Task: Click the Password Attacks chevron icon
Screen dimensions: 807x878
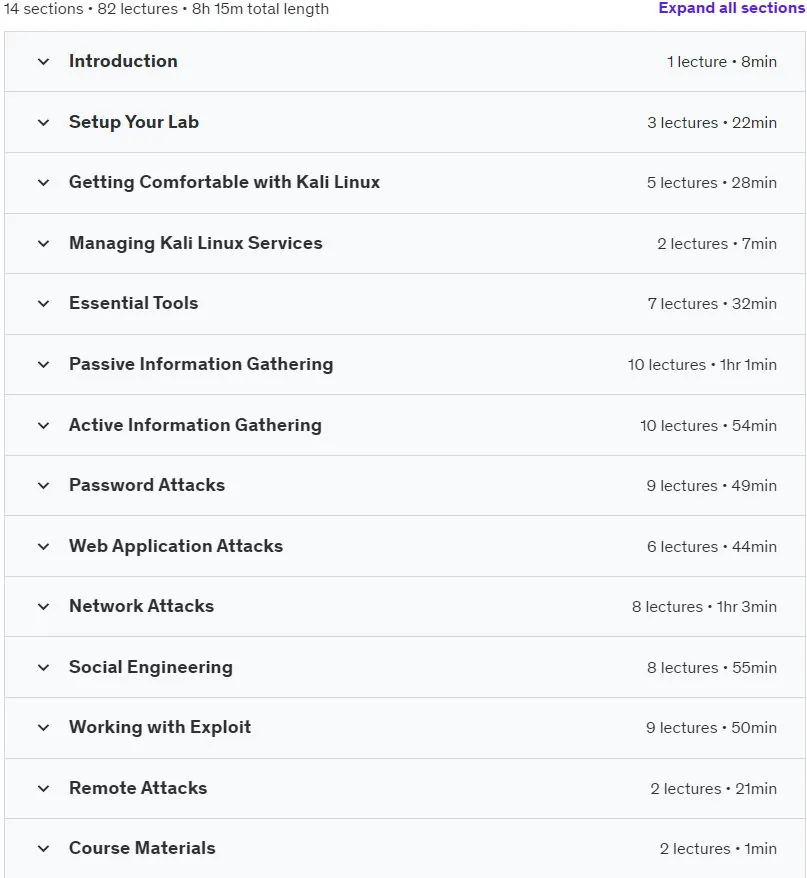Action: tap(43, 485)
